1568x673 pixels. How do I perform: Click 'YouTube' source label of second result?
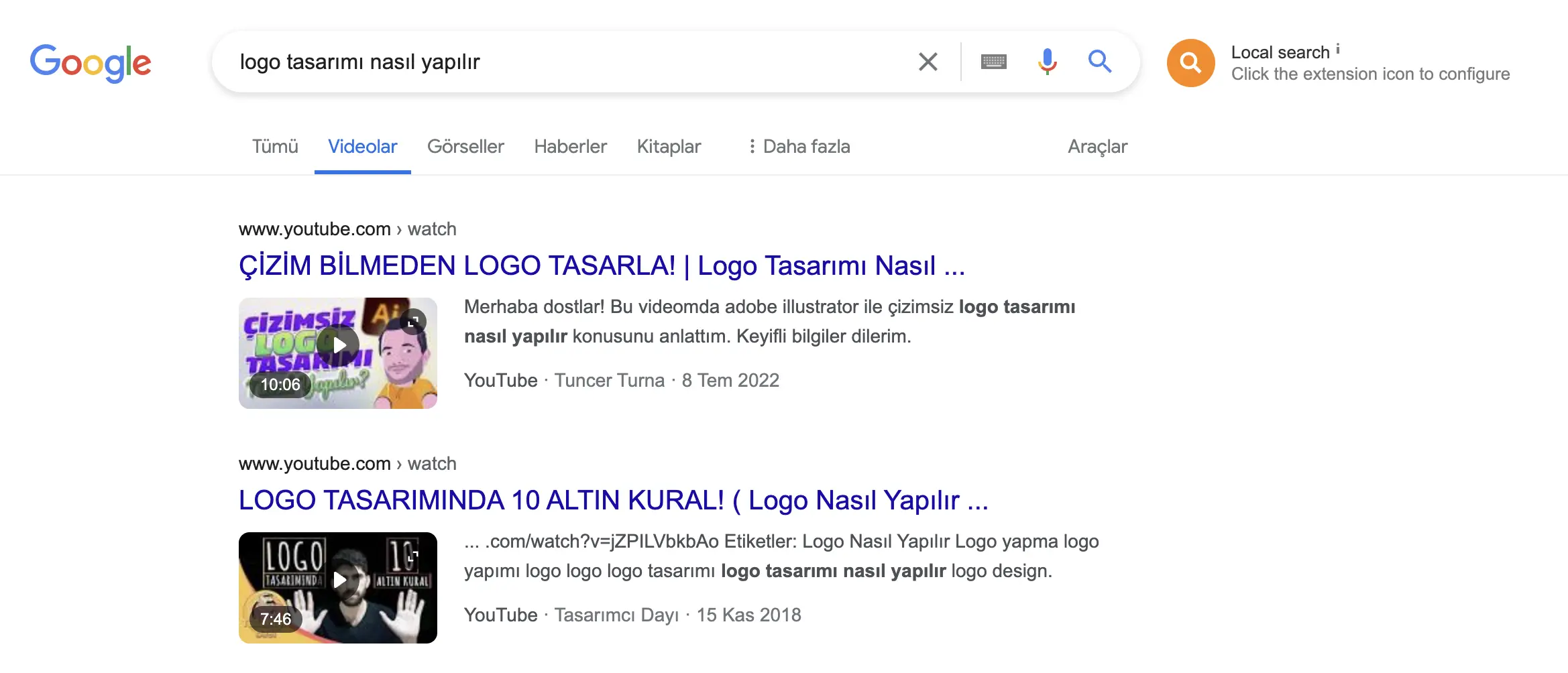pos(500,615)
